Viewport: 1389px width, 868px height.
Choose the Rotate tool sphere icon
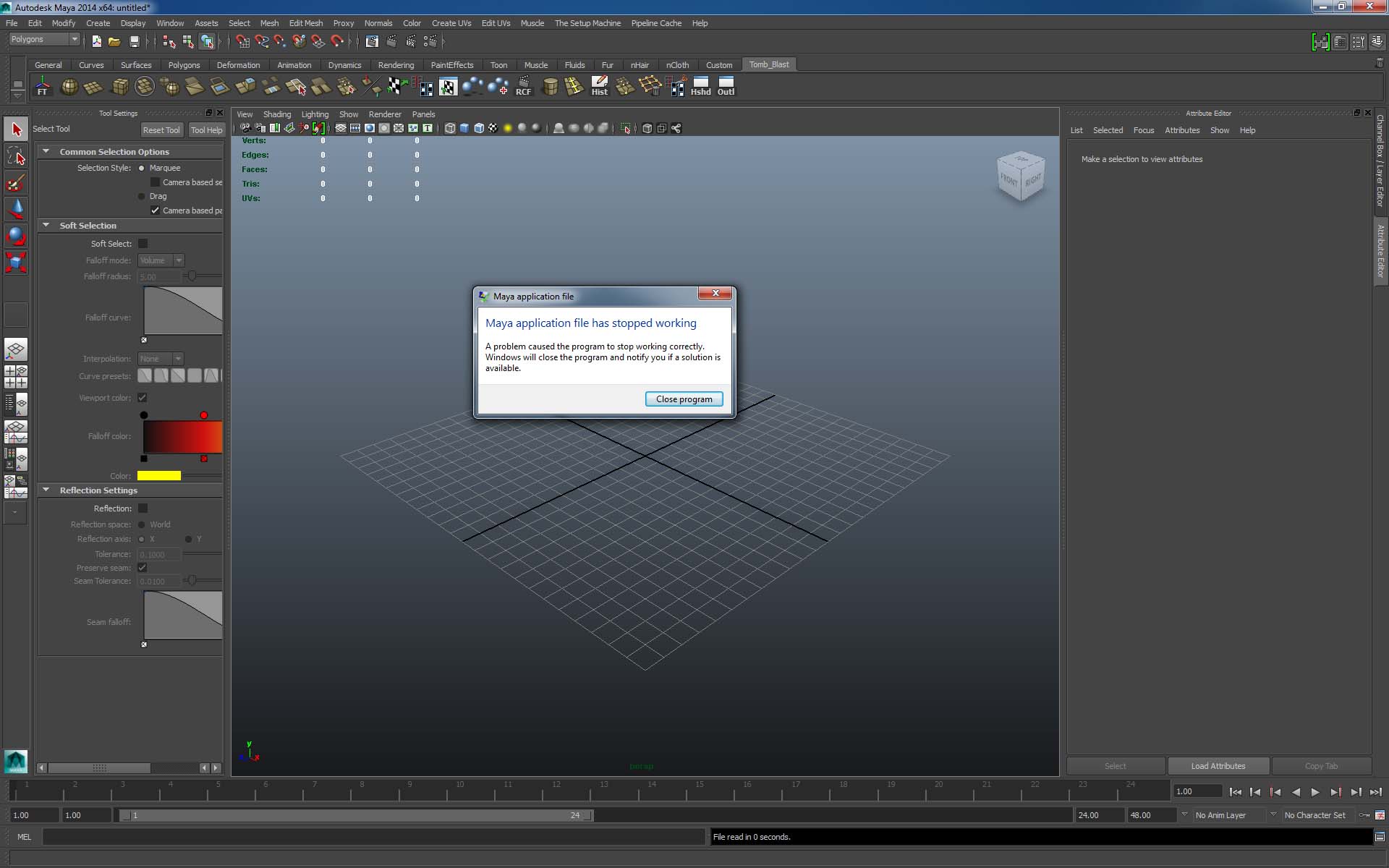[16, 236]
